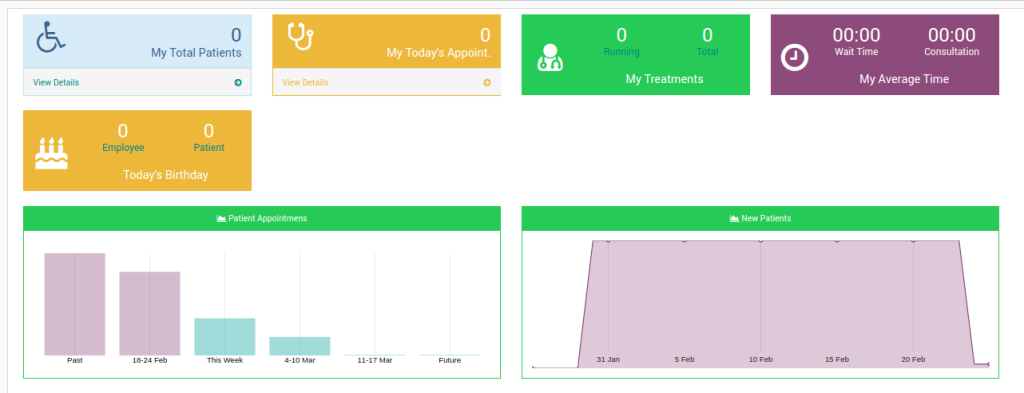Select the My Total Patients label
The height and width of the screenshot is (393, 1024).
point(196,53)
